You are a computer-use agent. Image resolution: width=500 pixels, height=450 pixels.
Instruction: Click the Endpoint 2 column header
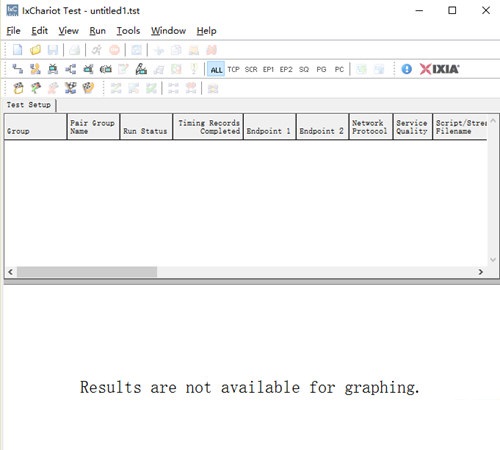click(x=322, y=127)
